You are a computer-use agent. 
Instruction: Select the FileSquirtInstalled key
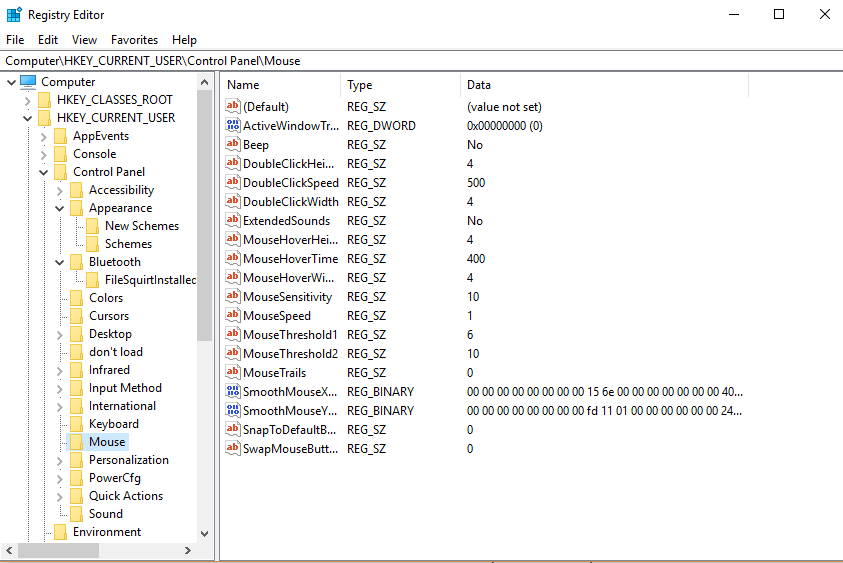[x=150, y=280]
